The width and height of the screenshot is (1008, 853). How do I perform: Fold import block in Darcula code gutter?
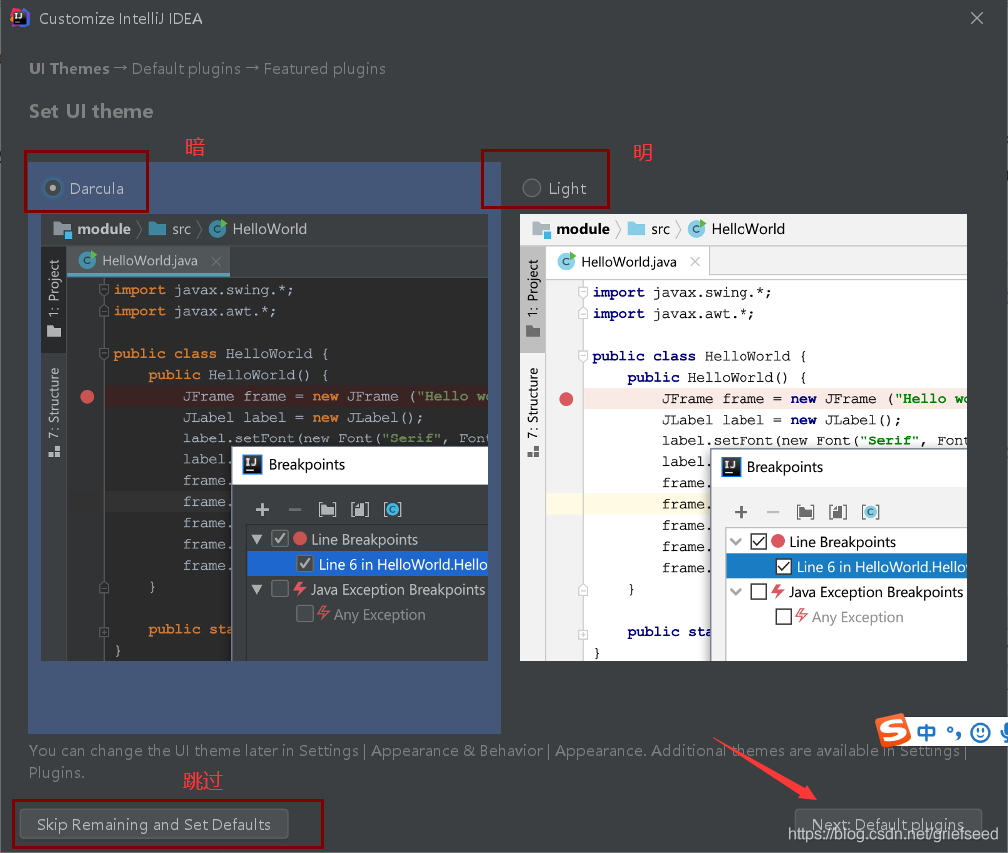coord(104,290)
